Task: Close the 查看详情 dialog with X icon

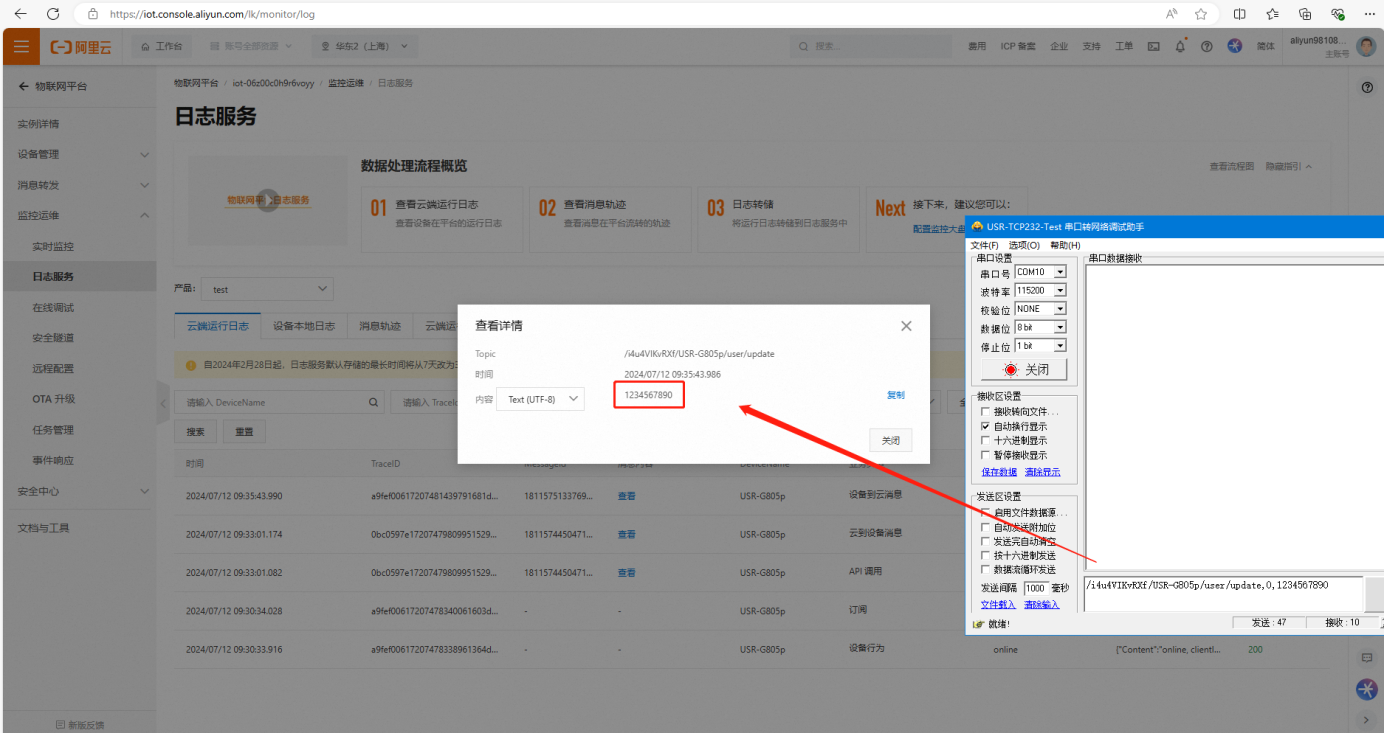Action: pos(906,326)
